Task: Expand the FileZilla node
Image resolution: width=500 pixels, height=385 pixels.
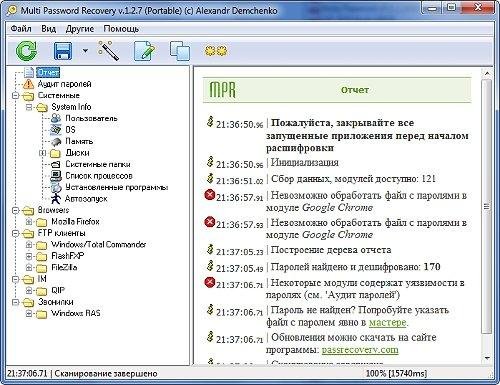Action: [x=29, y=268]
